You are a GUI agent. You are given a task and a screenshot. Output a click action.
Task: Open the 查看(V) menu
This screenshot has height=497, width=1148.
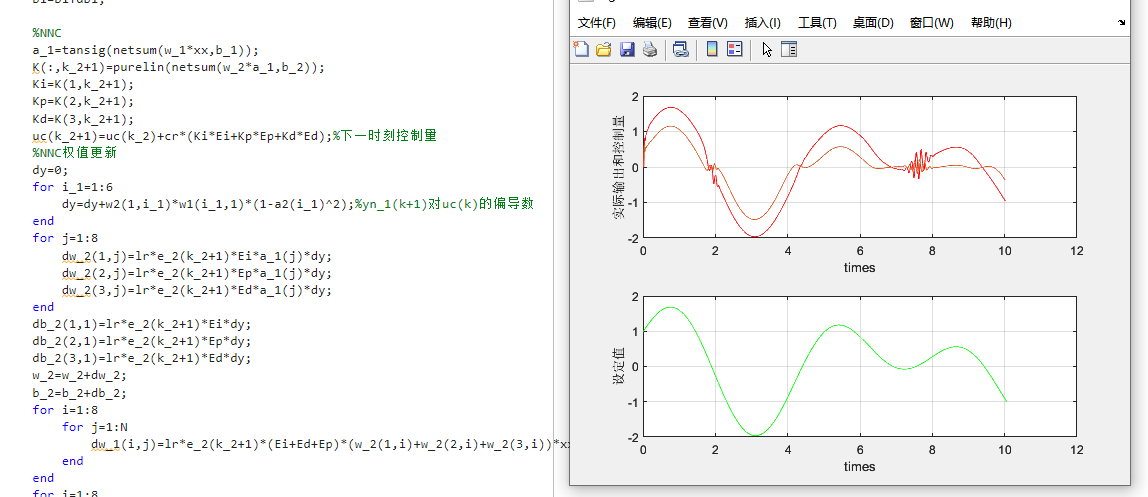pyautogui.click(x=708, y=23)
